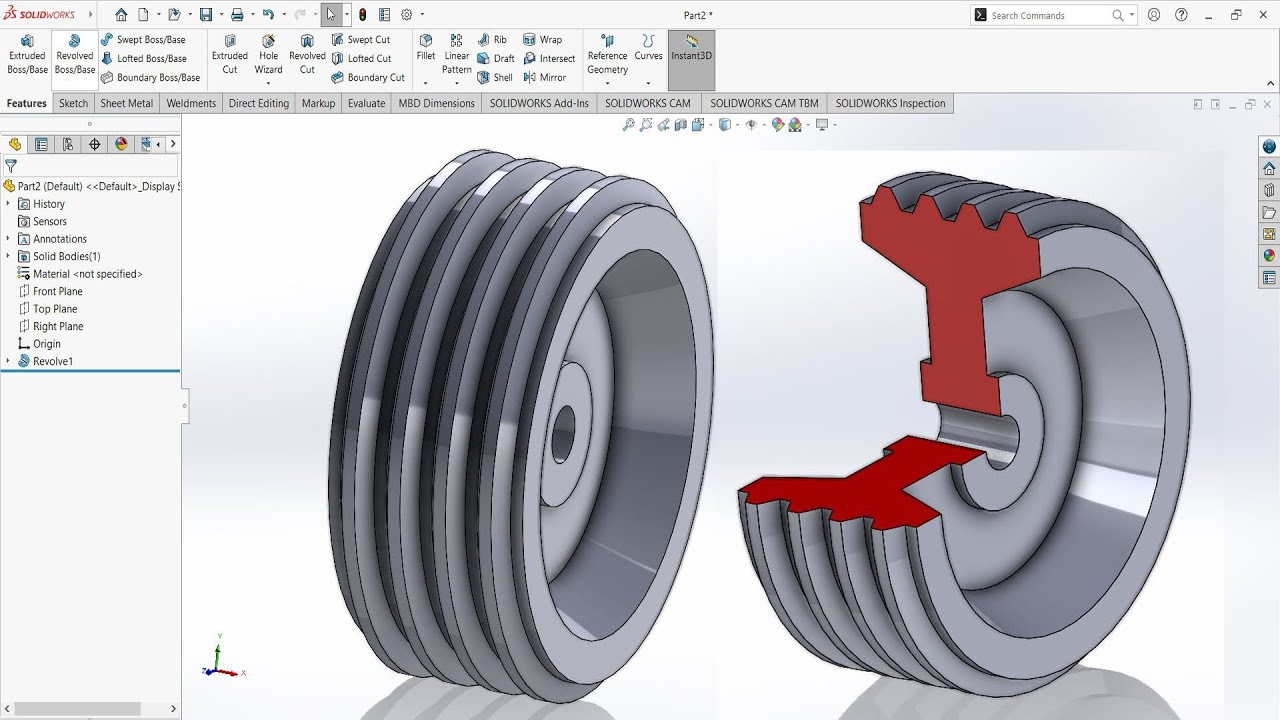Image resolution: width=1280 pixels, height=720 pixels.
Task: Undo the last action
Action: coord(268,15)
